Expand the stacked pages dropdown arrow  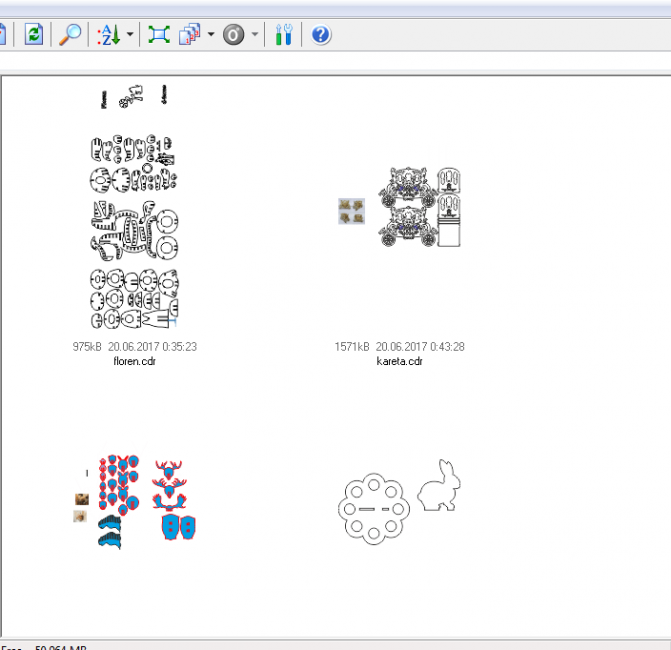point(211,36)
